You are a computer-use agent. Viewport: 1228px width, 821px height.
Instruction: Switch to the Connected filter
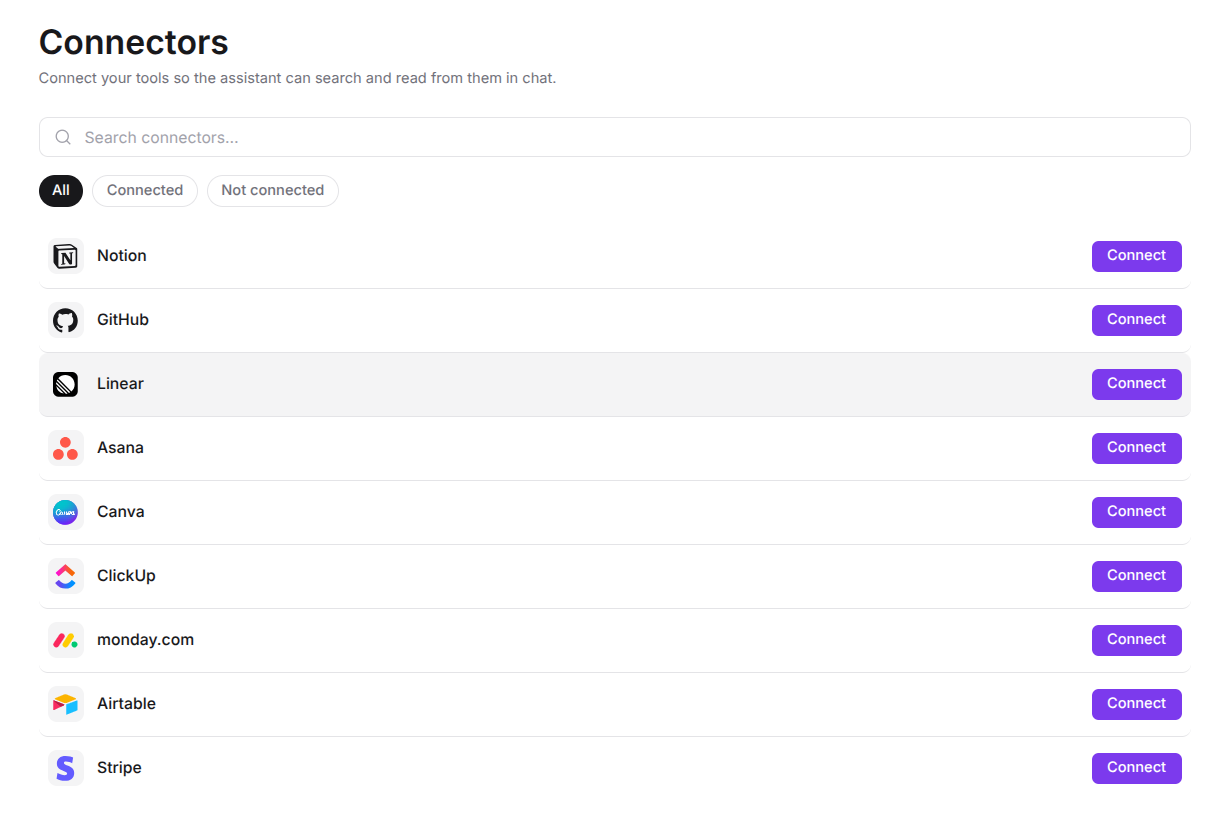point(145,191)
